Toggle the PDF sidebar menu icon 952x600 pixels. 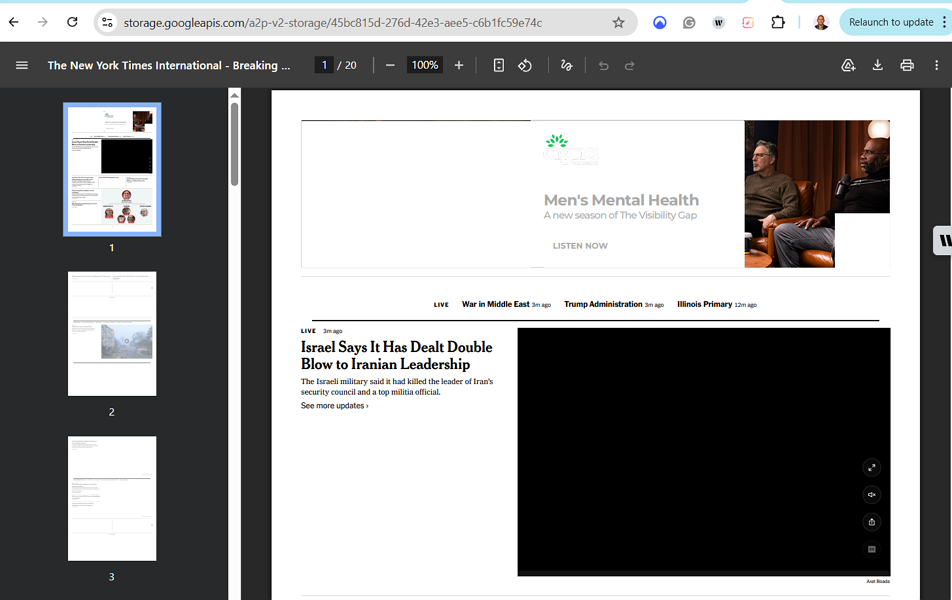click(21, 66)
